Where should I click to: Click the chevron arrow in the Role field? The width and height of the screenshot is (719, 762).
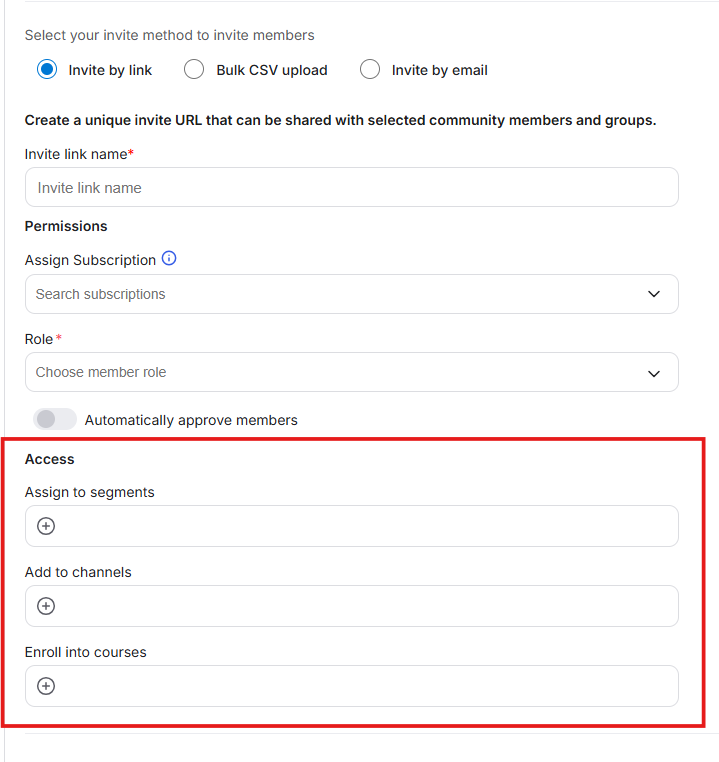click(654, 373)
